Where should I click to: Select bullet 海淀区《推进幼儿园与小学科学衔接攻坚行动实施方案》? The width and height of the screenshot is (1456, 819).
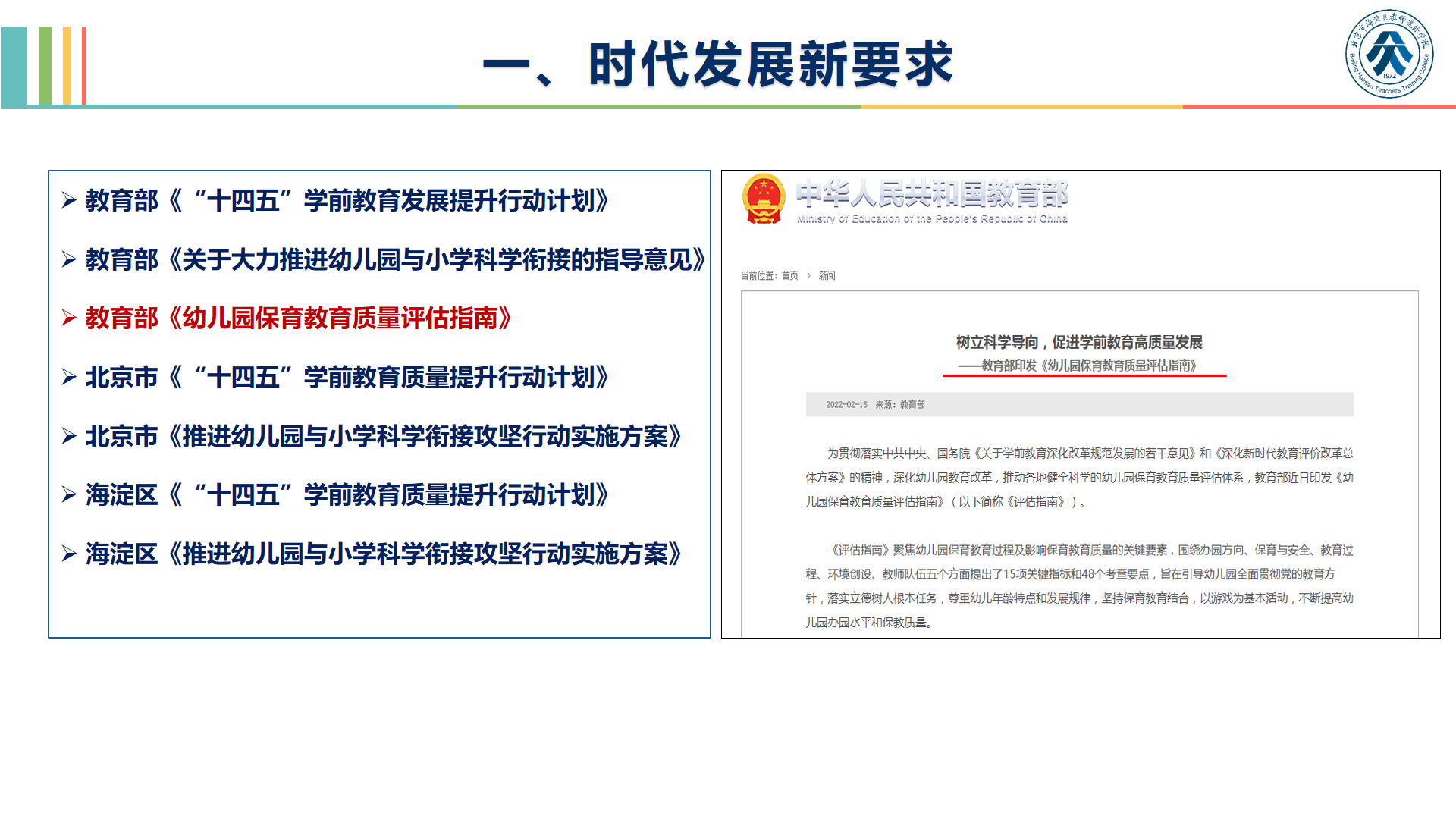384,554
